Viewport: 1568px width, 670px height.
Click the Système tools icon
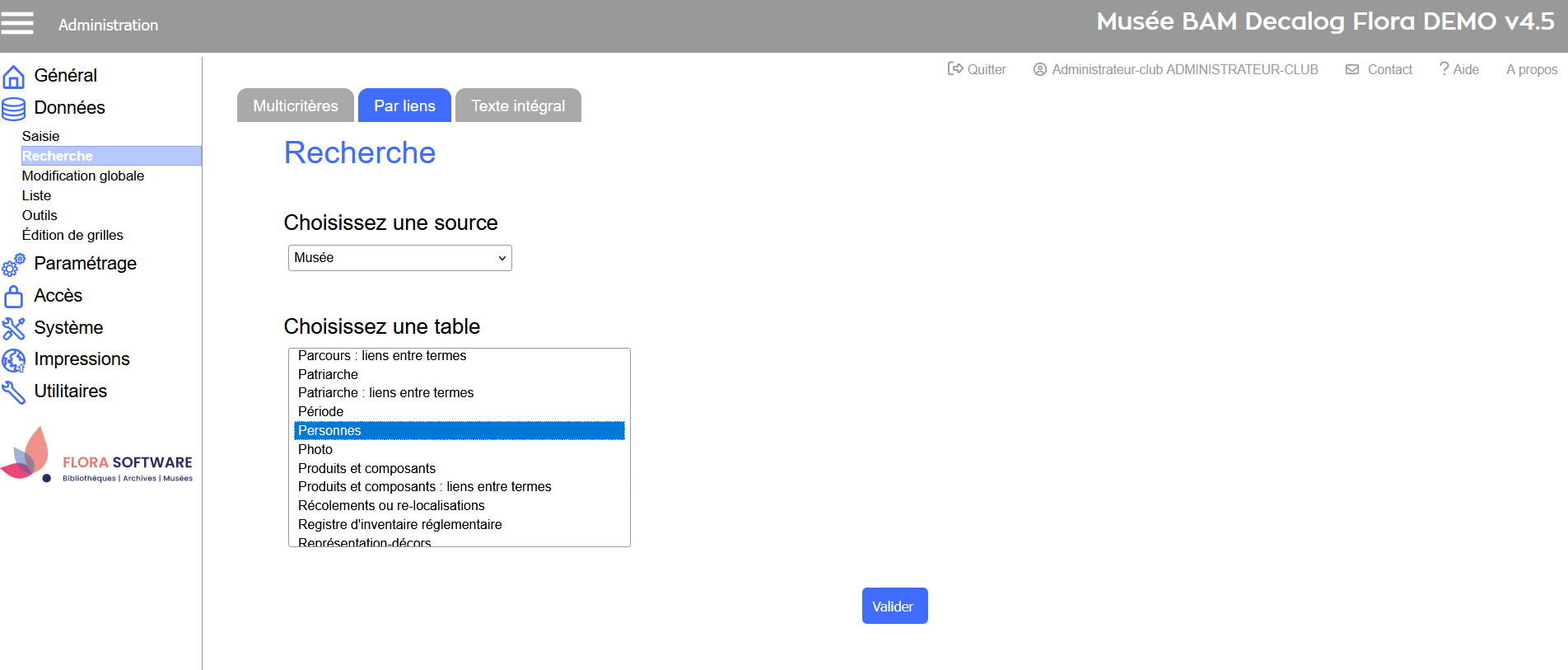tap(14, 329)
